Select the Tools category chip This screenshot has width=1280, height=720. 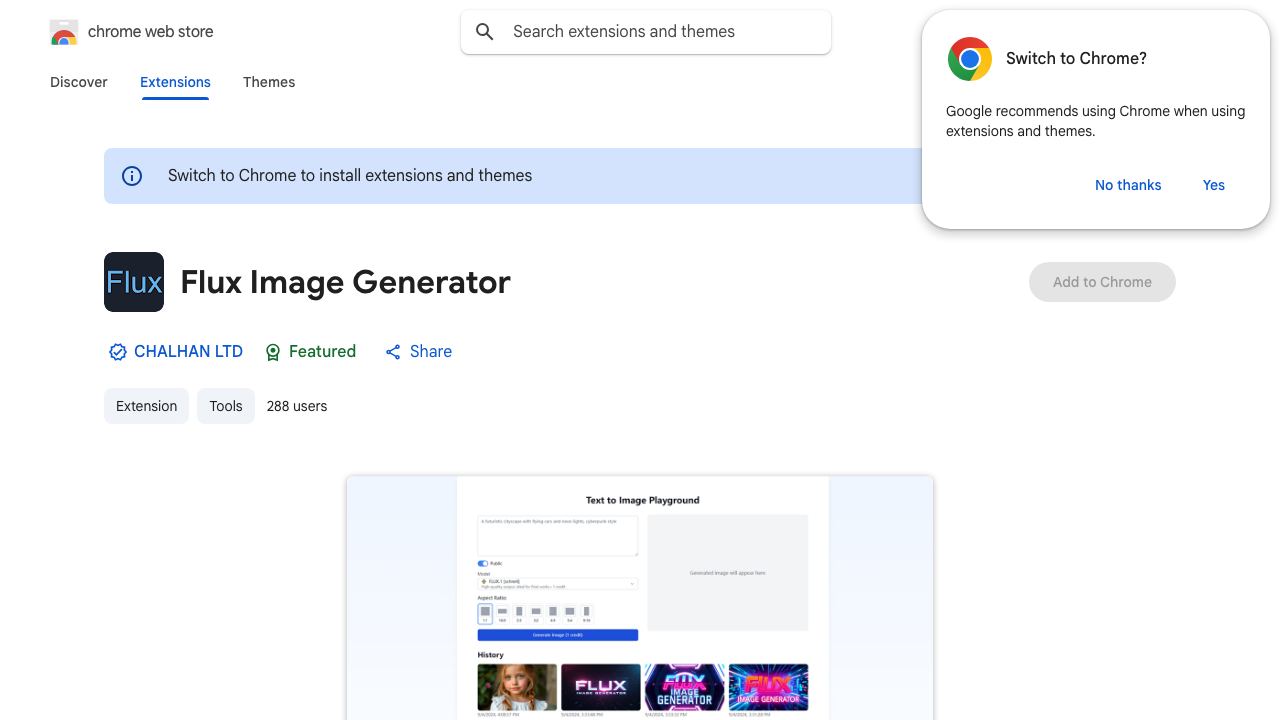click(x=226, y=406)
